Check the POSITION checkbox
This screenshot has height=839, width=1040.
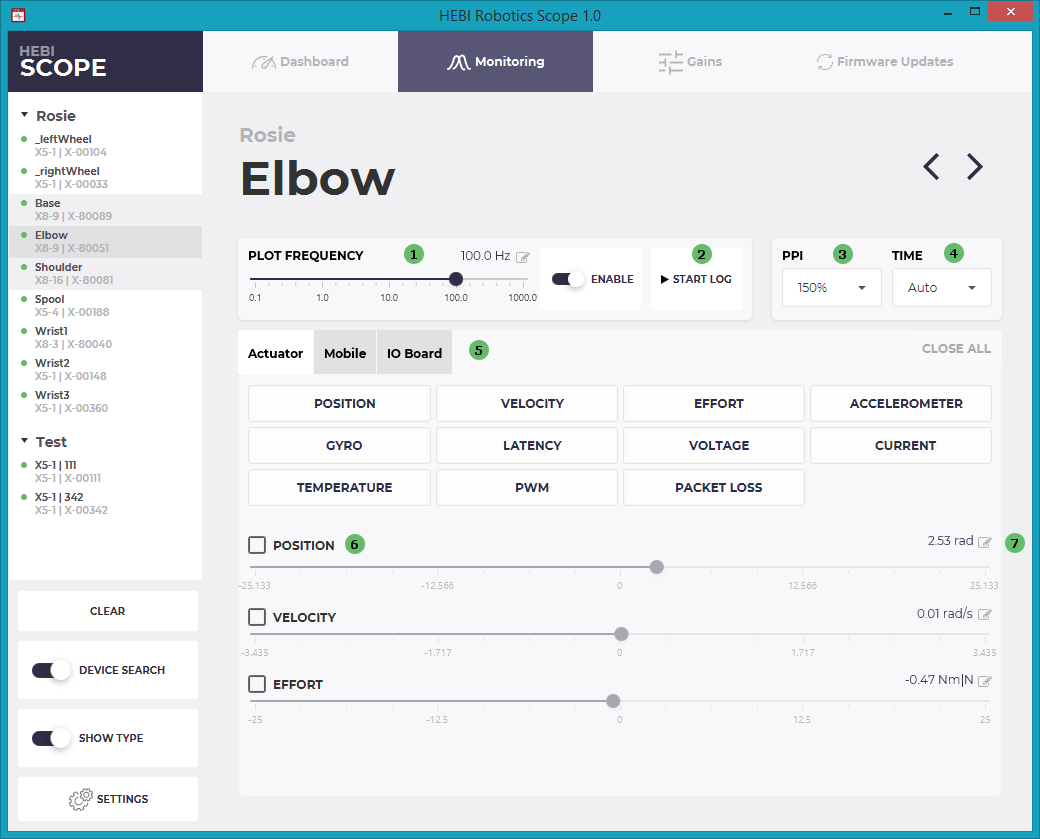257,544
